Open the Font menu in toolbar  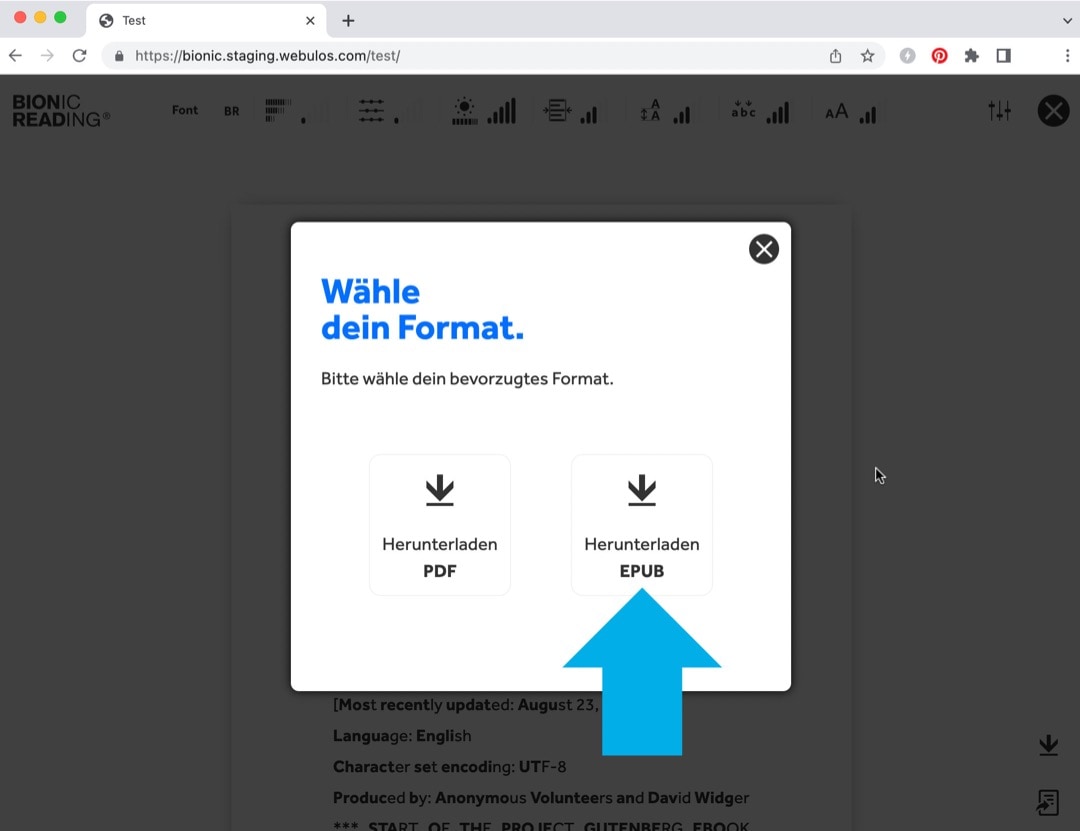point(185,110)
